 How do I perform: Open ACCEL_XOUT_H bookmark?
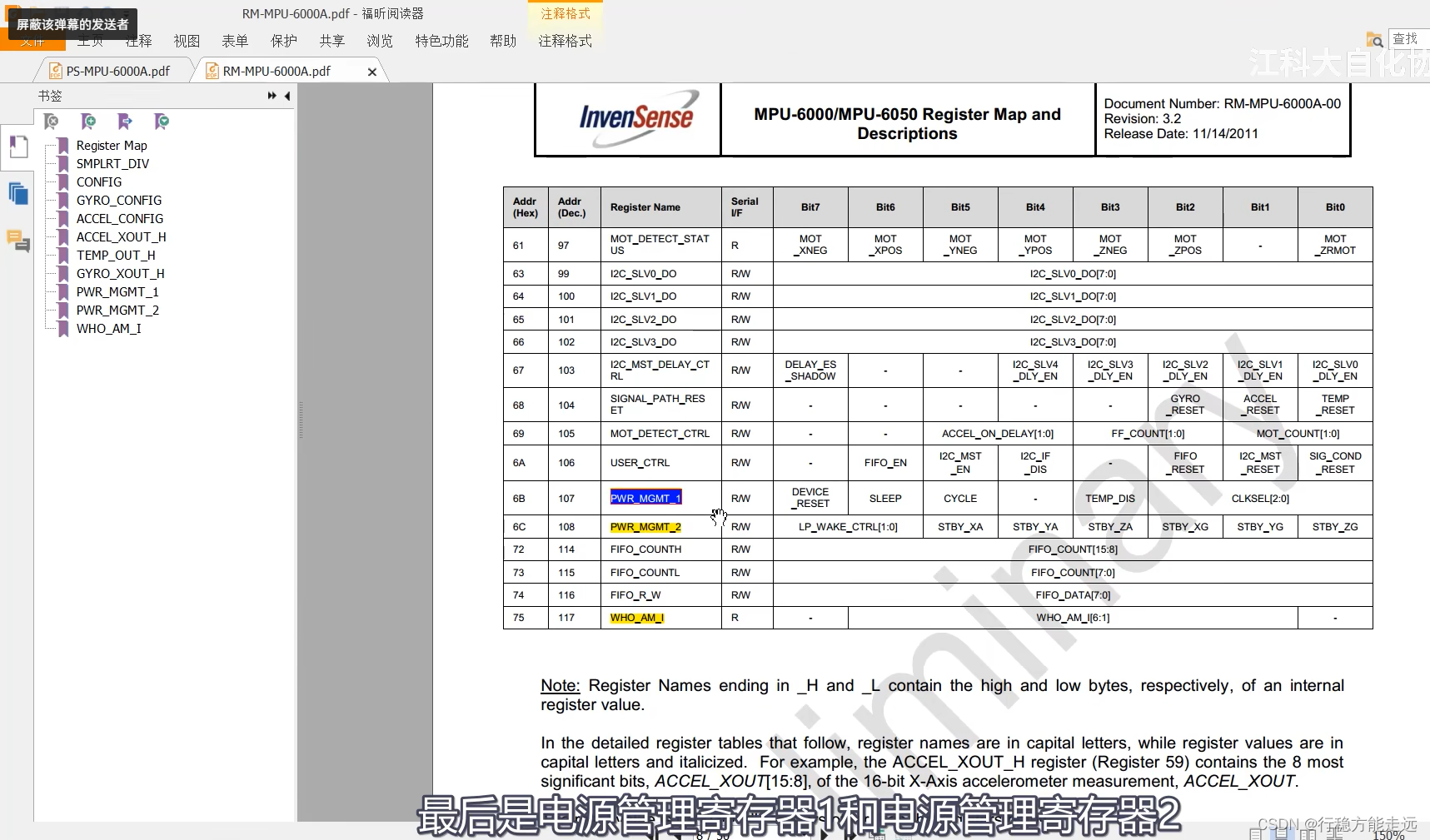[122, 237]
